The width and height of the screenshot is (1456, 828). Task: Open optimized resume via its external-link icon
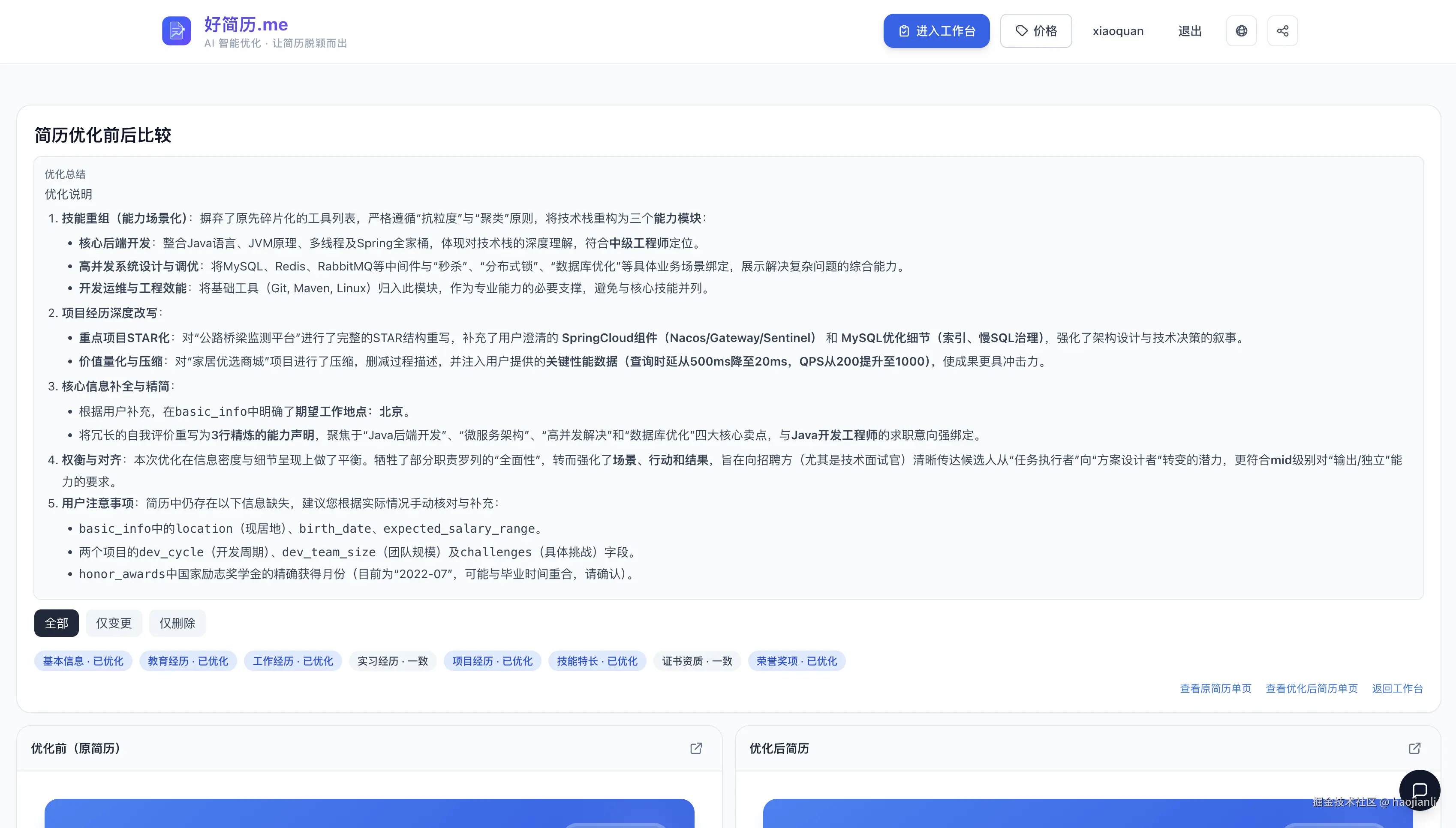coord(1414,748)
